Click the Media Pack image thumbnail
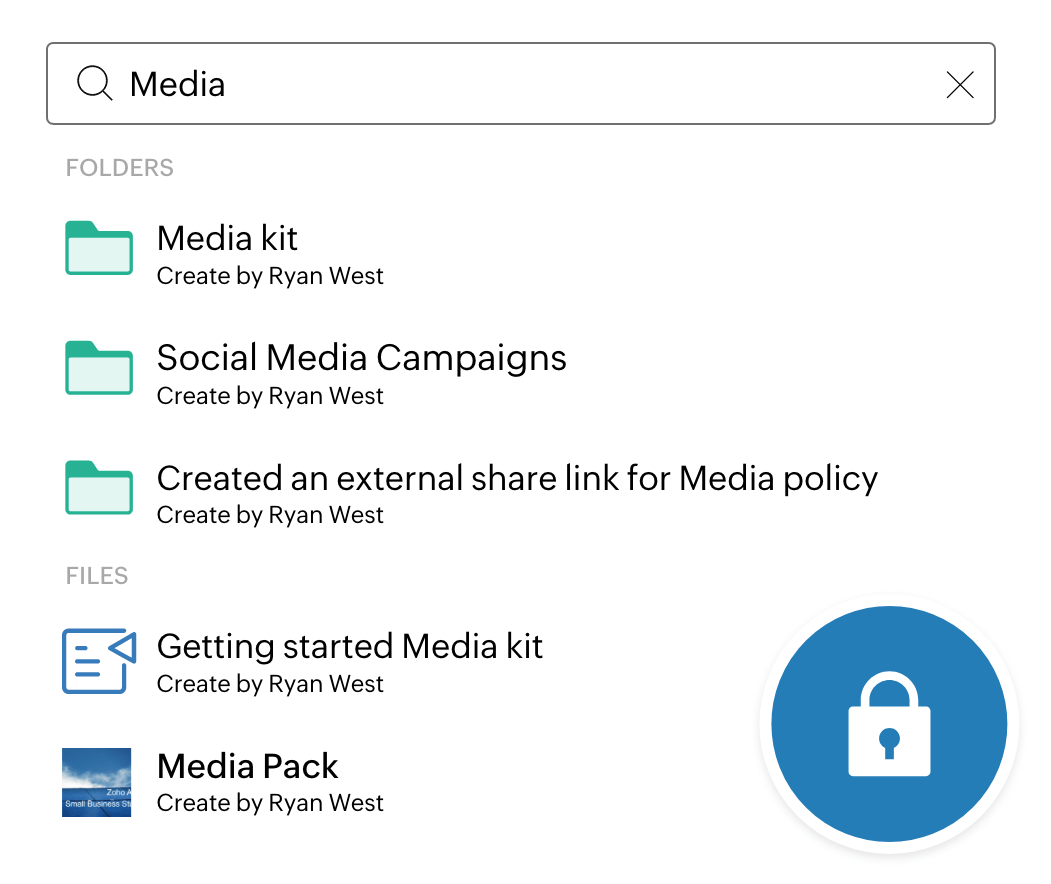The width and height of the screenshot is (1051, 884). click(97, 782)
